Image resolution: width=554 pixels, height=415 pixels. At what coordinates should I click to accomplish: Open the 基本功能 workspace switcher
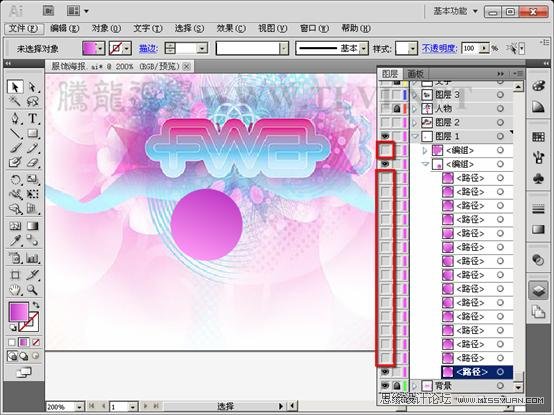click(x=456, y=11)
